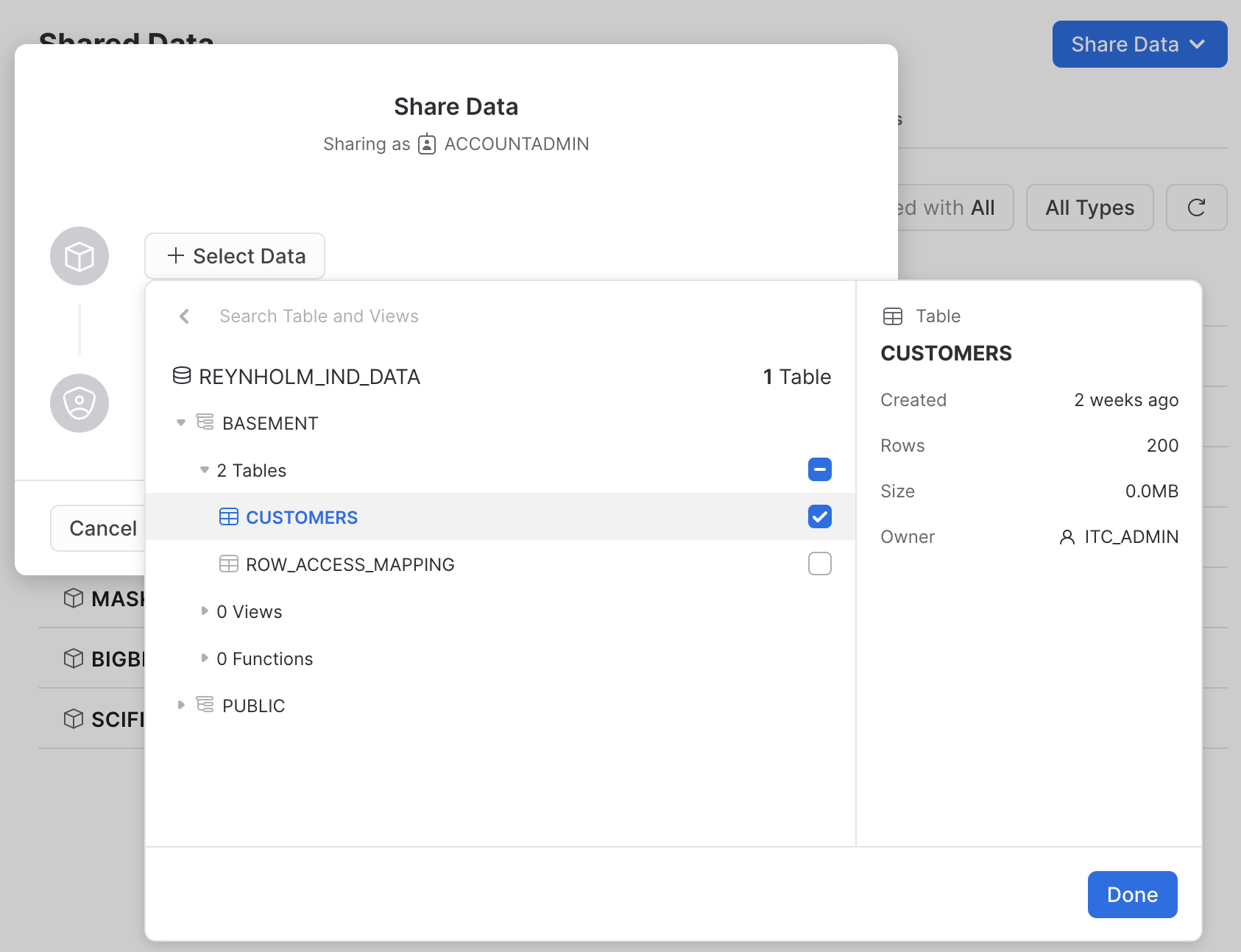
Task: Expand the 0 Views group
Action: pos(205,611)
